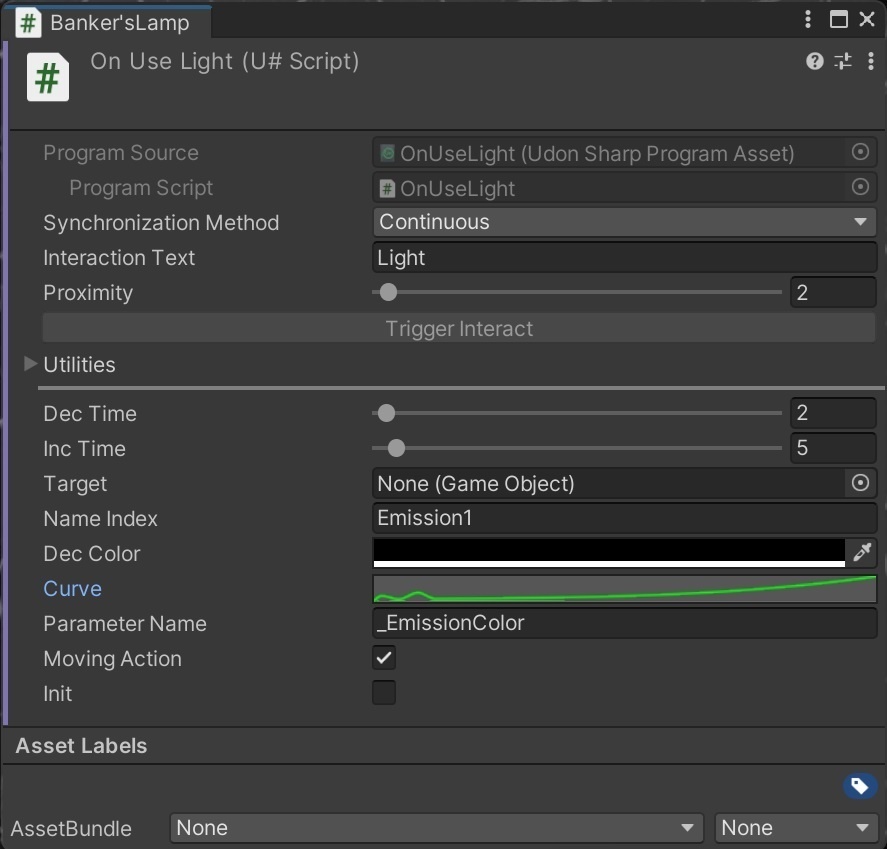Open the Dec Color black swatch
The width and height of the screenshot is (887, 849).
coord(608,552)
